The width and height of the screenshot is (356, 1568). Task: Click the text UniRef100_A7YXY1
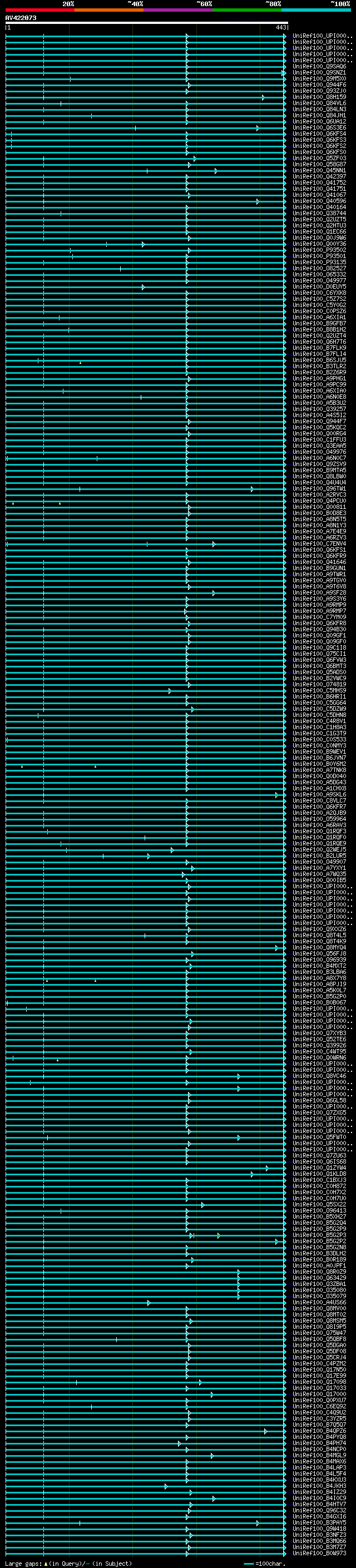319,869
